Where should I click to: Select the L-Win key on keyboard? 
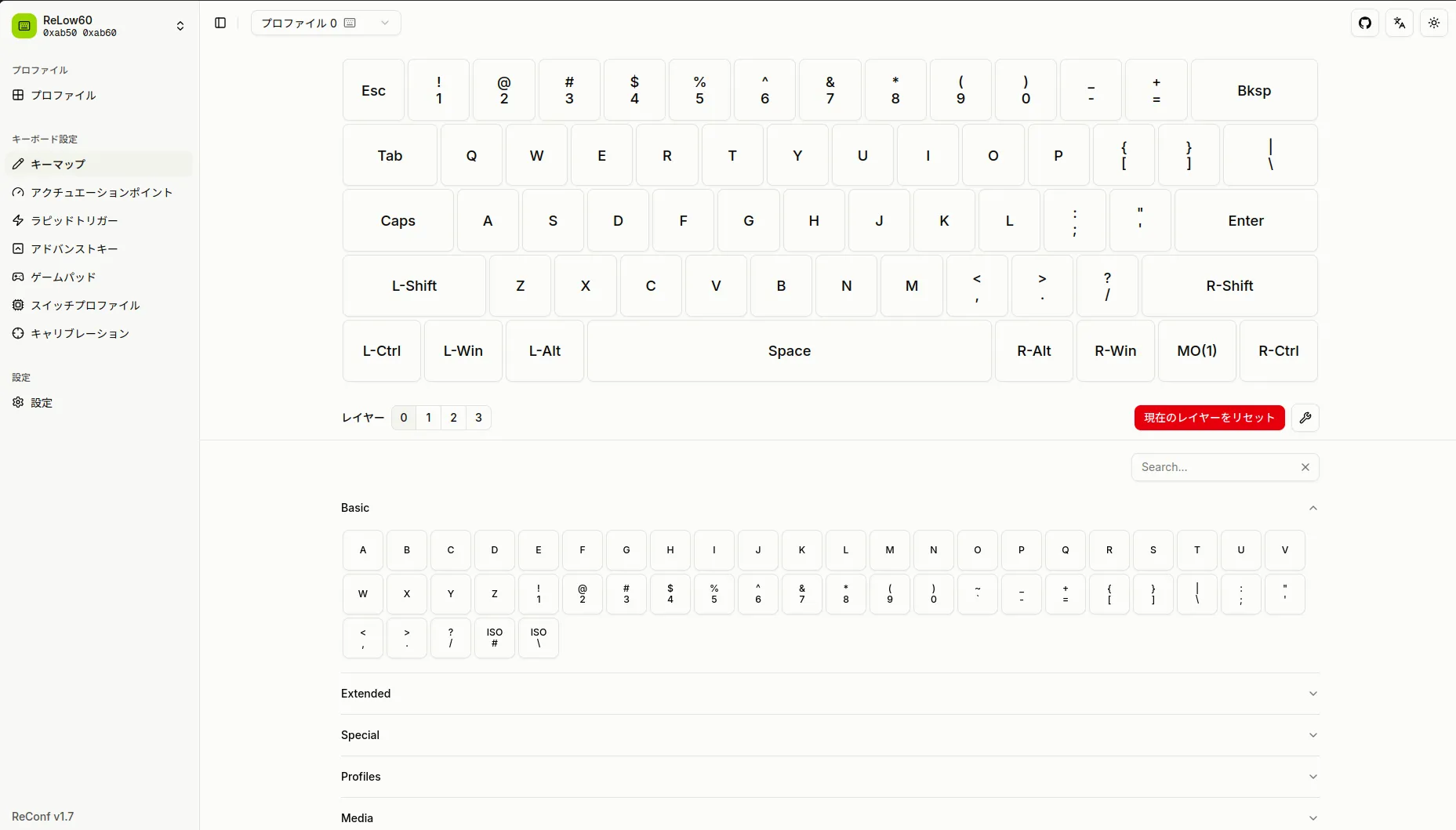pos(463,350)
